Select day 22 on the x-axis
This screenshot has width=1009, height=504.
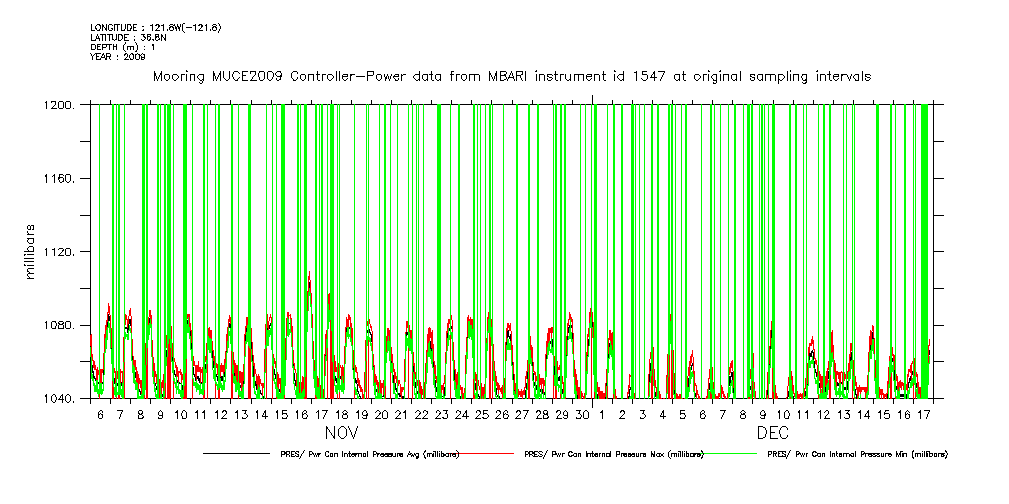[421, 414]
